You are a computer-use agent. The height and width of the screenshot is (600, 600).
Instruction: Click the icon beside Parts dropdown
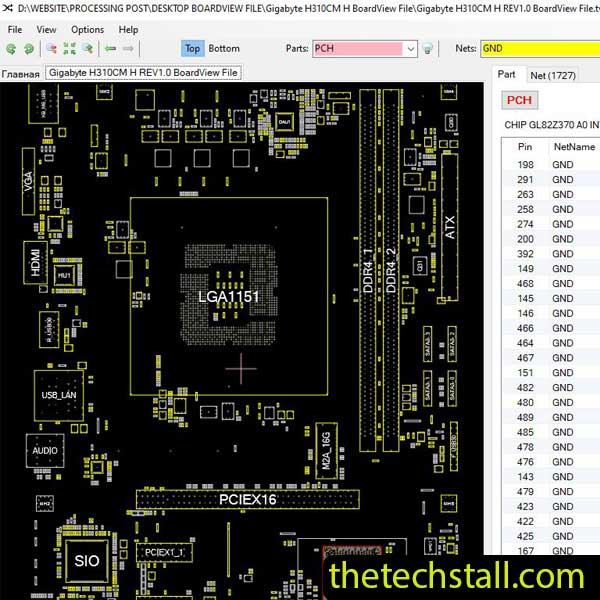click(x=428, y=48)
